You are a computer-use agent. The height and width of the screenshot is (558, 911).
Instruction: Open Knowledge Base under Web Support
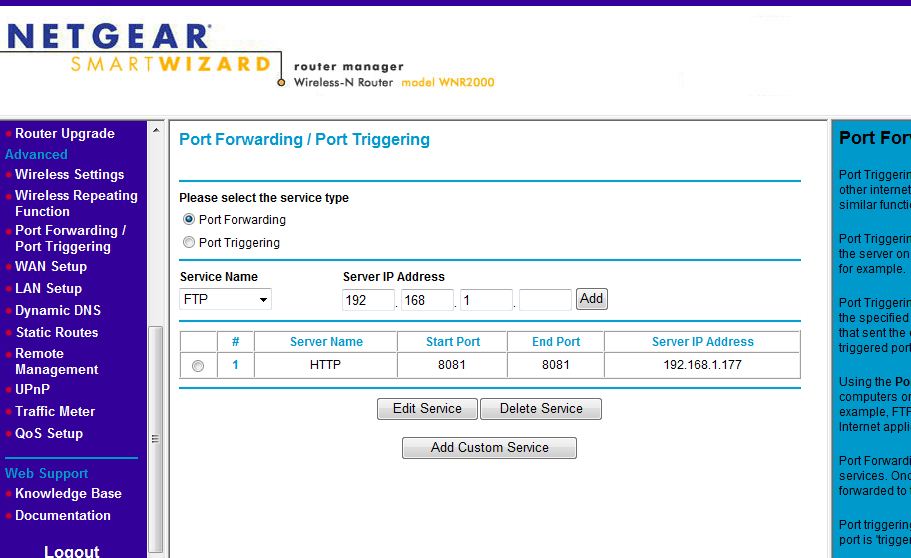pos(68,493)
